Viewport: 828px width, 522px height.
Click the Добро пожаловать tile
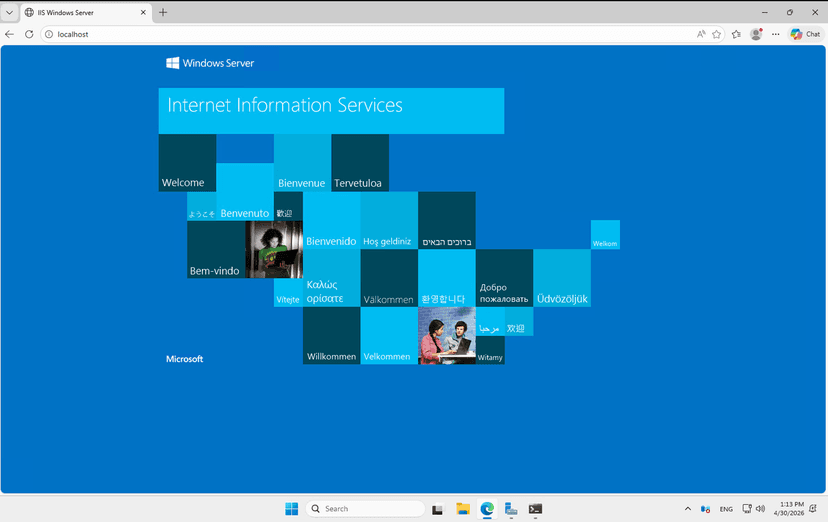504,278
